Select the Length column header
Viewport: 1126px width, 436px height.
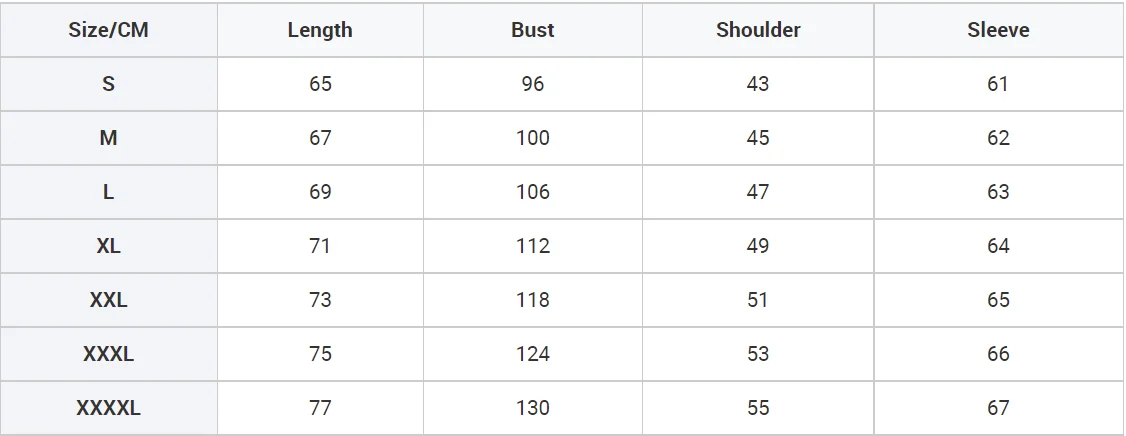[320, 30]
